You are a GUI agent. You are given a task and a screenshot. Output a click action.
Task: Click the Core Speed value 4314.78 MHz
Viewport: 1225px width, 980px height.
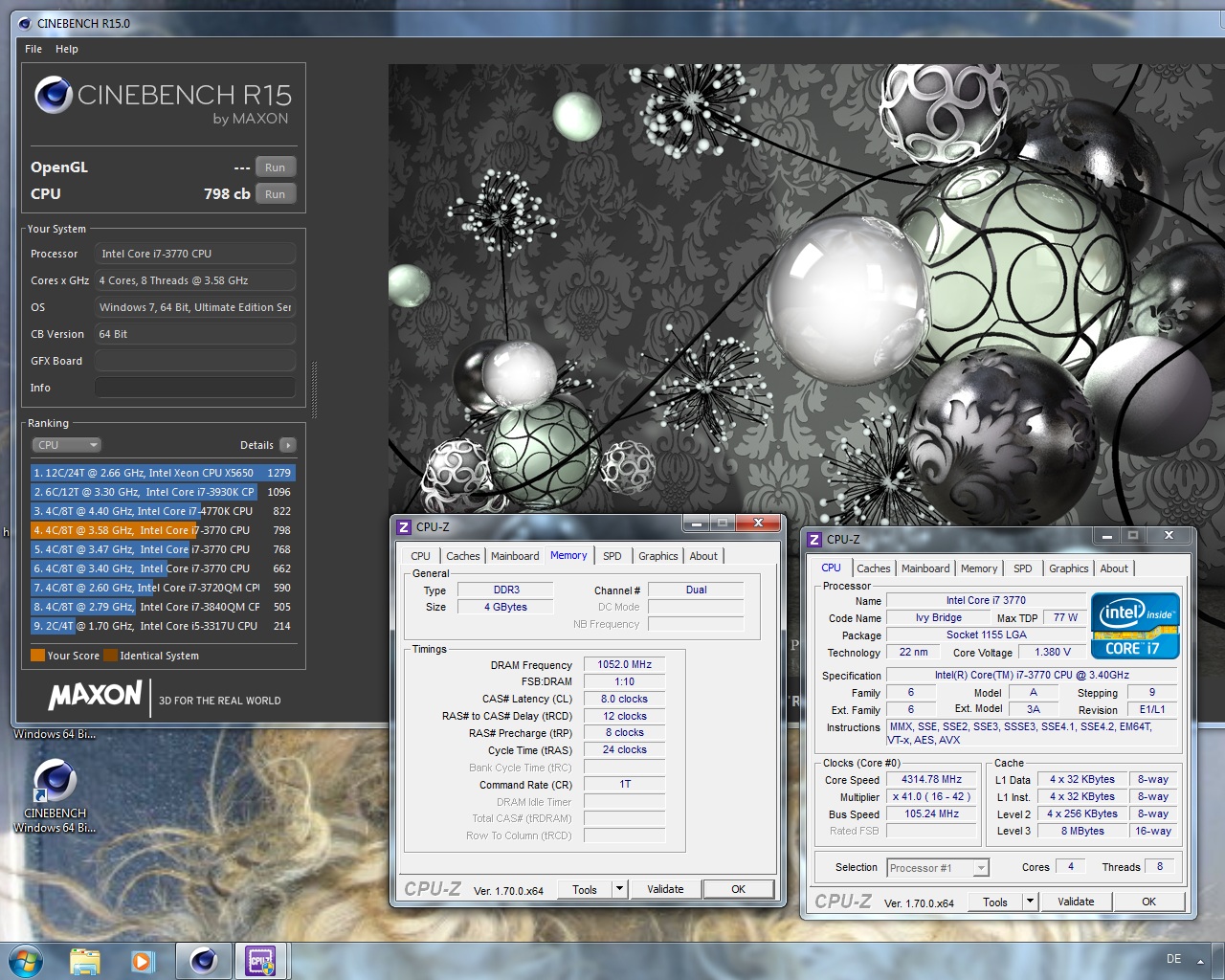931,779
